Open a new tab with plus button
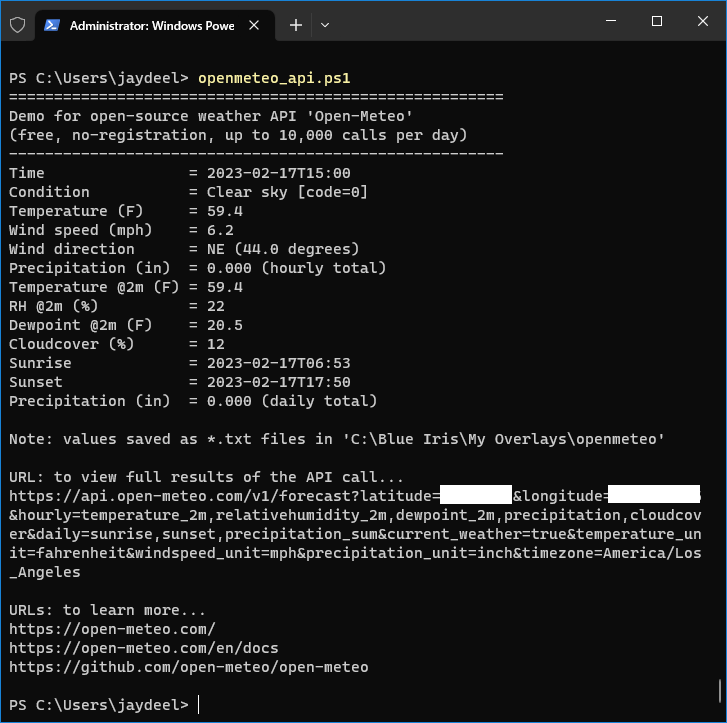Image resolution: width=727 pixels, height=723 pixels. point(296,25)
